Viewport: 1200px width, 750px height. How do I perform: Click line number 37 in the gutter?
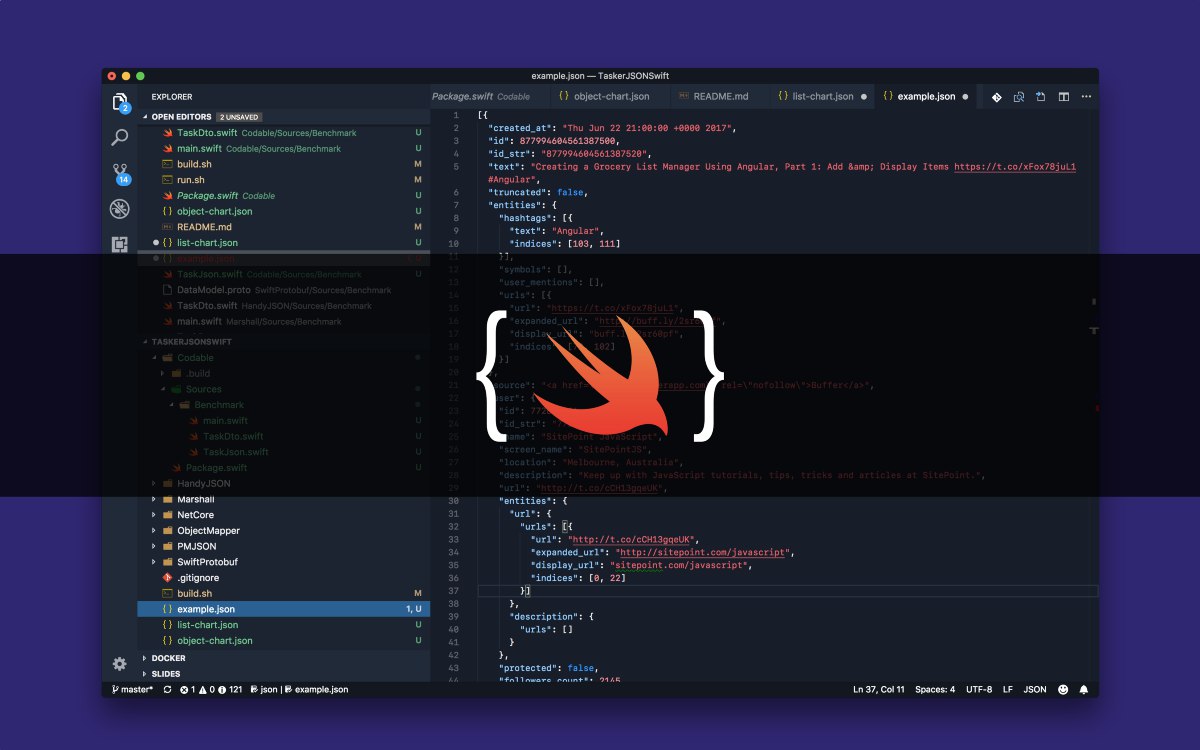(454, 591)
